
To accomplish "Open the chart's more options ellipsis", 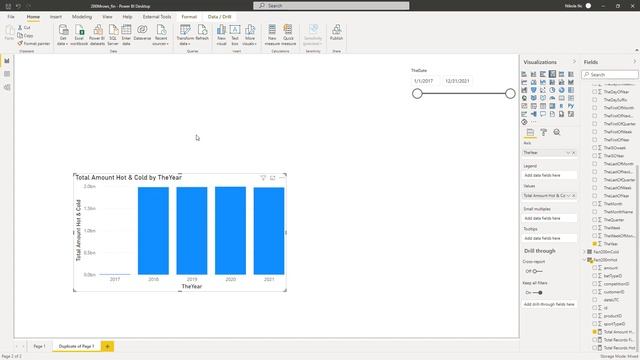I will (282, 178).
